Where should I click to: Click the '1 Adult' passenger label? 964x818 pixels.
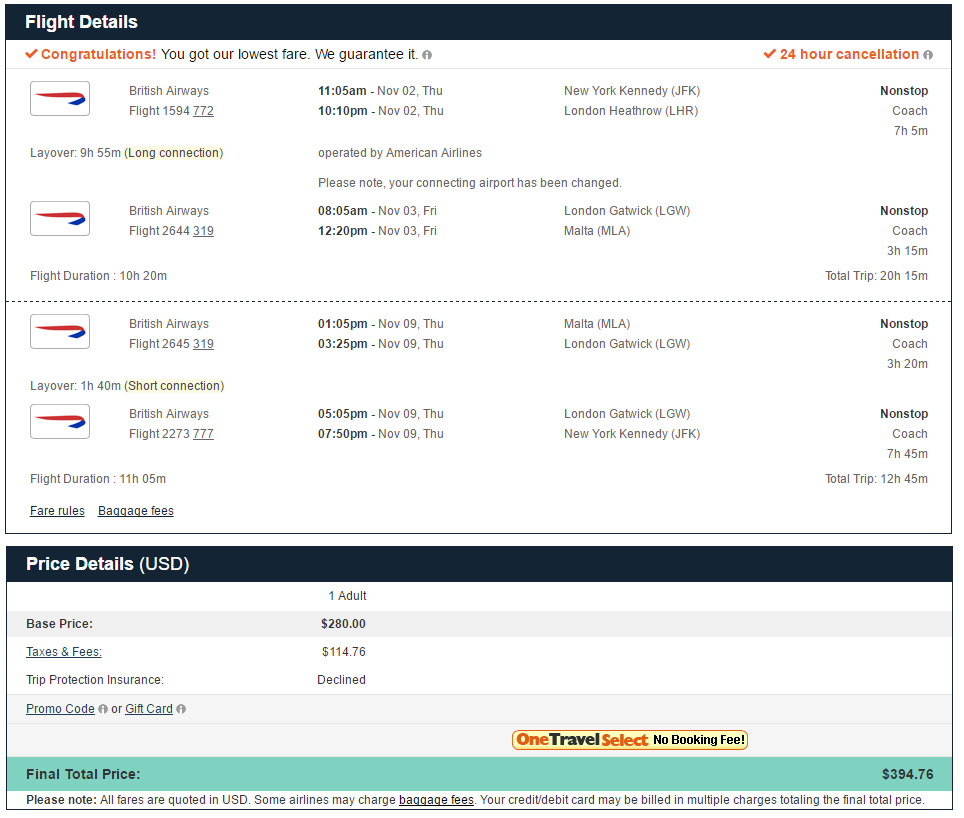(x=347, y=596)
